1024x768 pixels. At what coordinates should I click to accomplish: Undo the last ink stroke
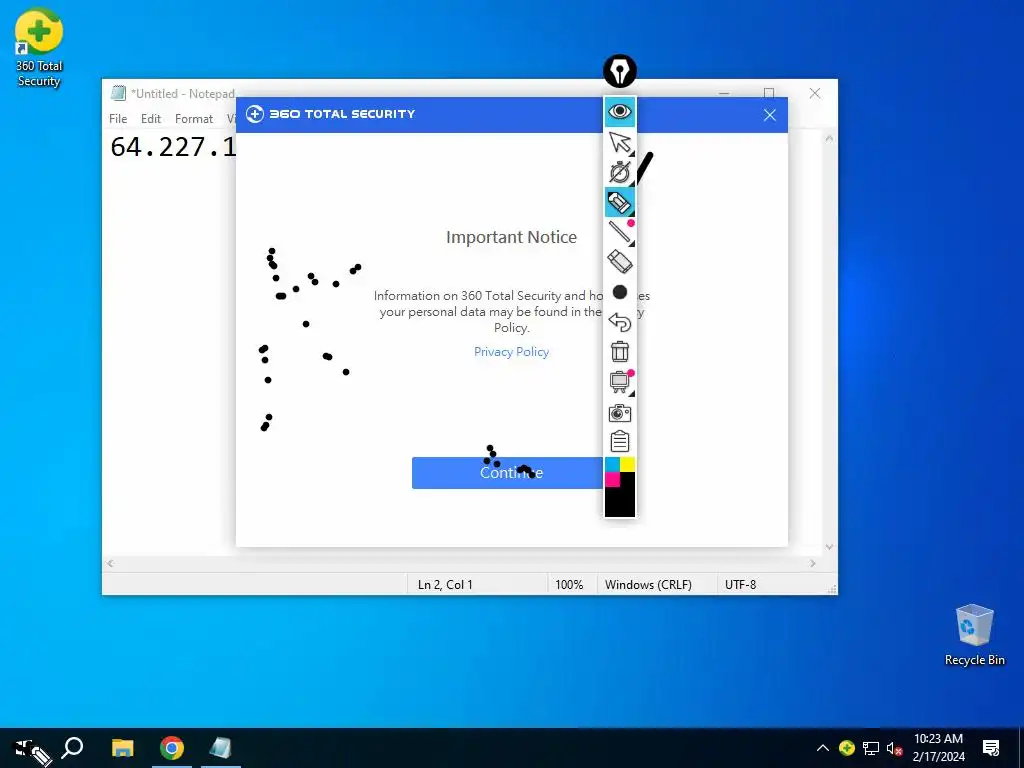619,322
